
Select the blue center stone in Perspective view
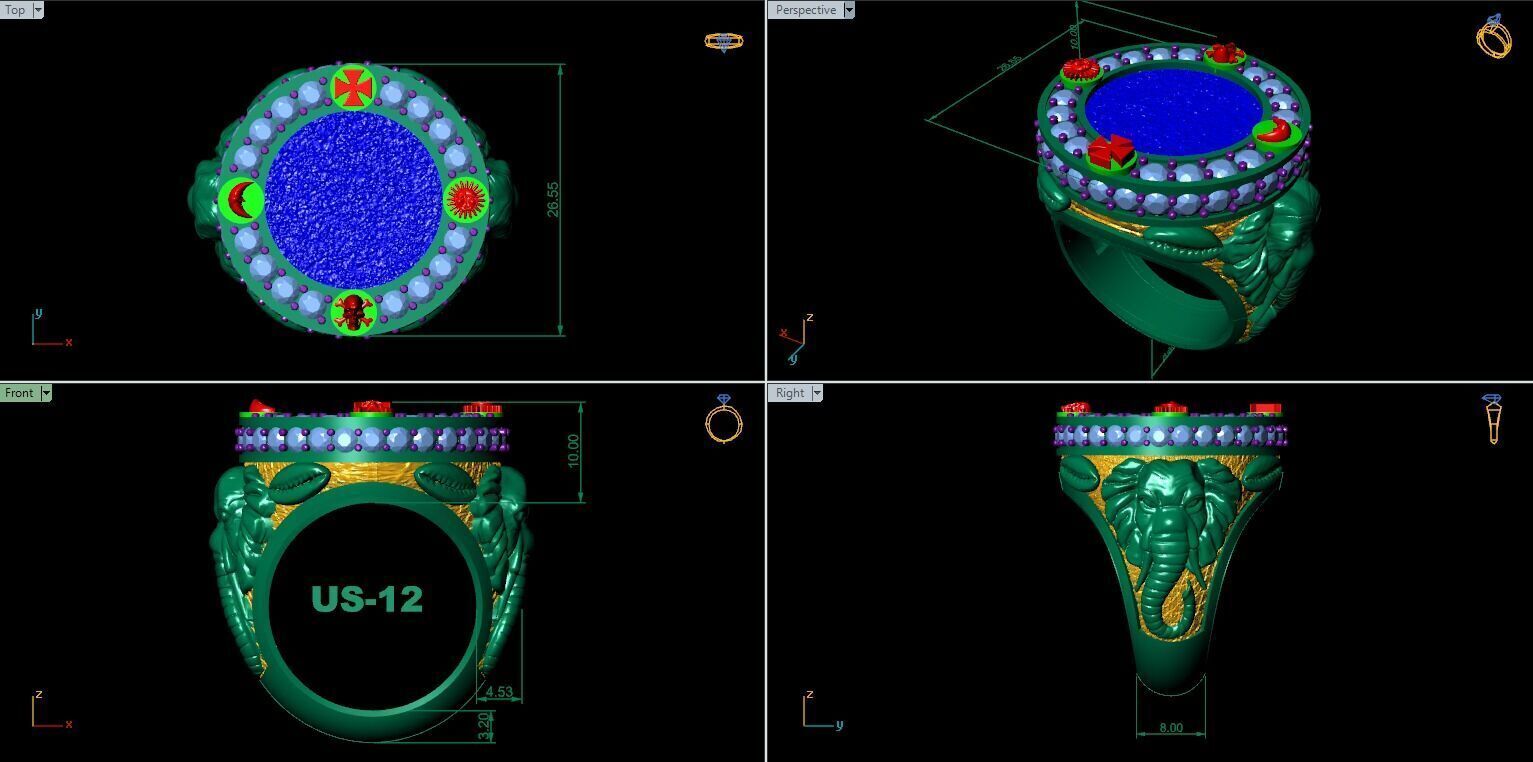click(x=1173, y=112)
